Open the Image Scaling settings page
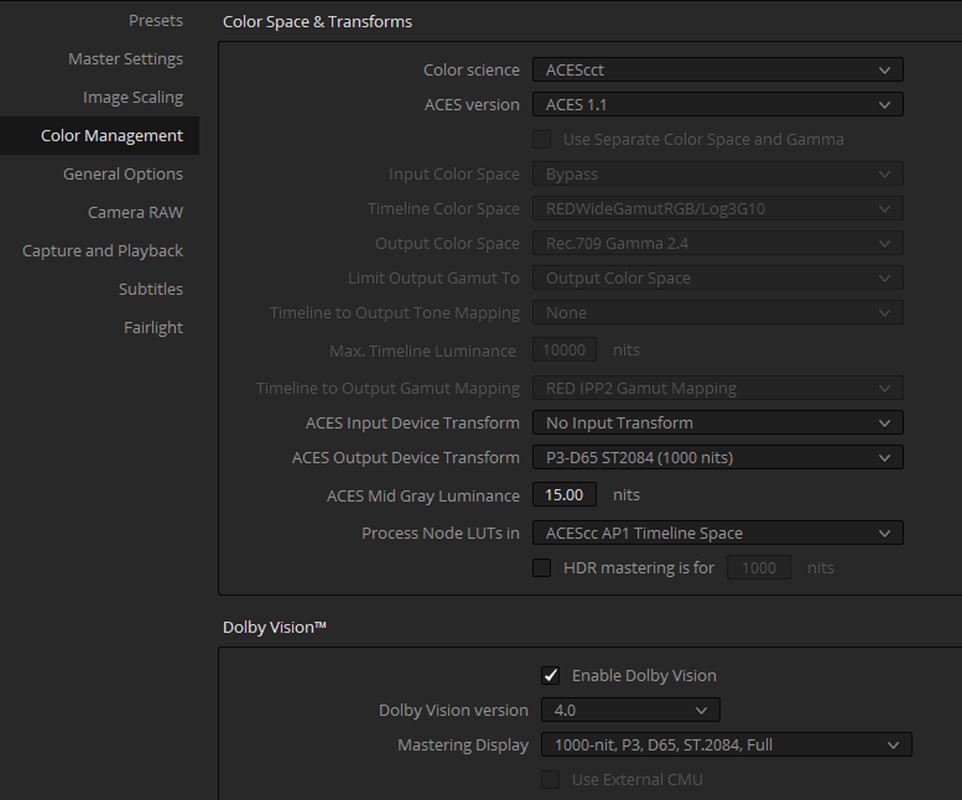Image resolution: width=962 pixels, height=800 pixels. [x=133, y=98]
